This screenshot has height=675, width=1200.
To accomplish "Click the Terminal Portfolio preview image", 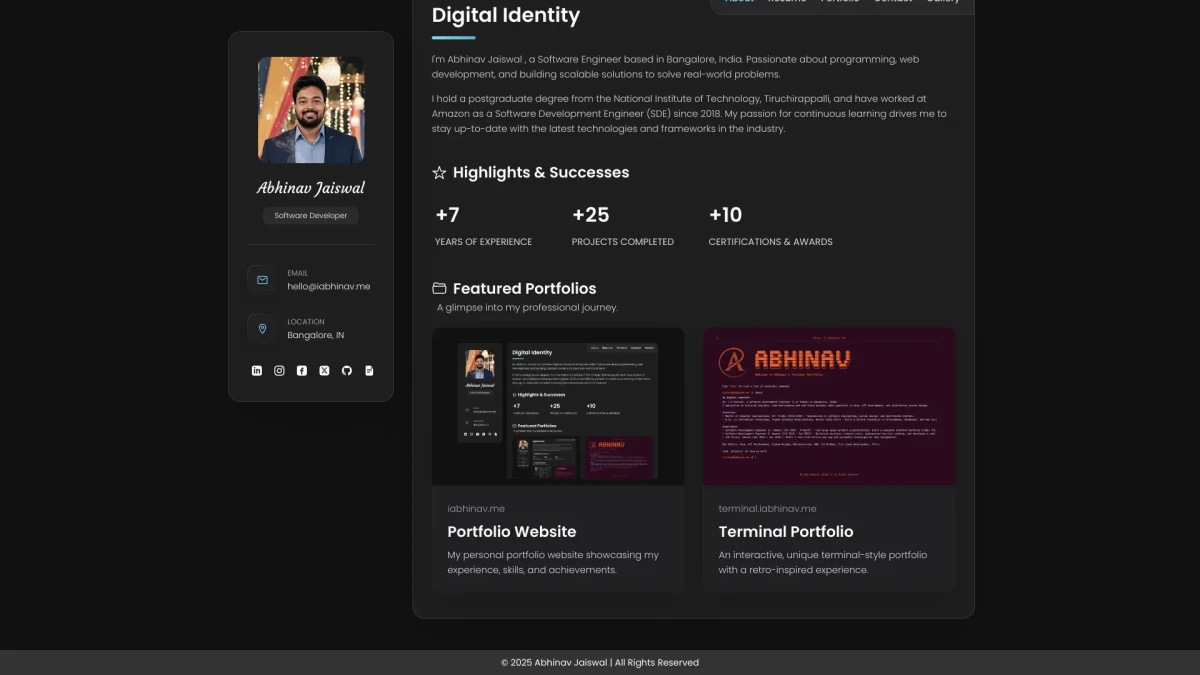I will pos(829,406).
